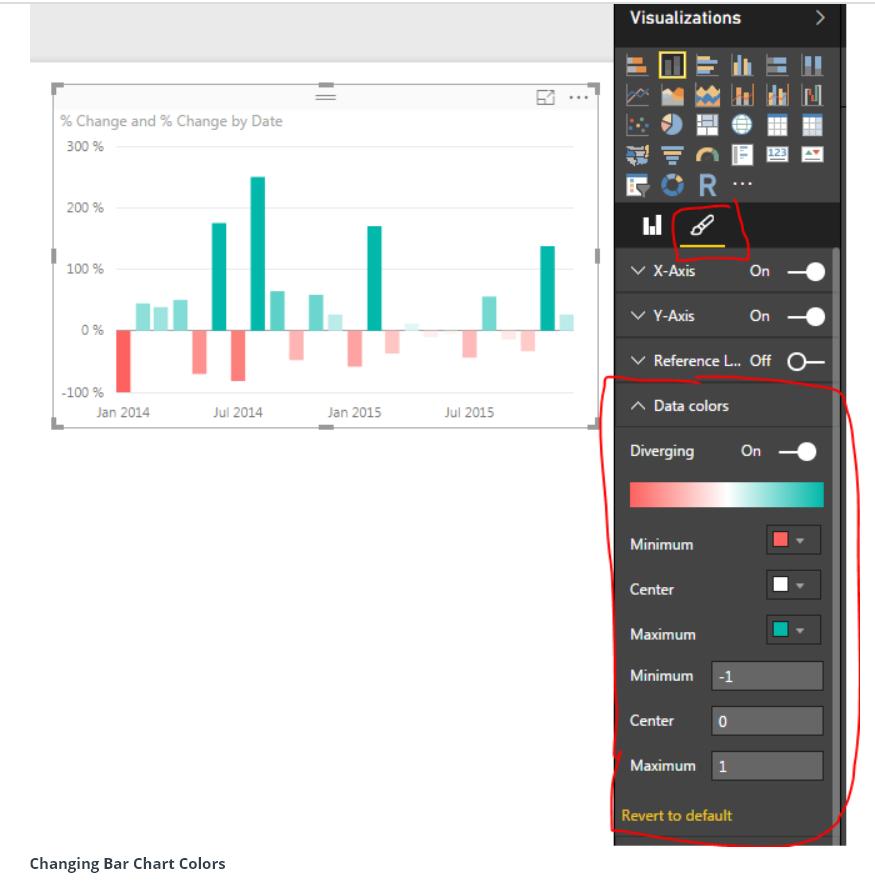
Task: Select the area chart visualization
Action: click(x=672, y=95)
